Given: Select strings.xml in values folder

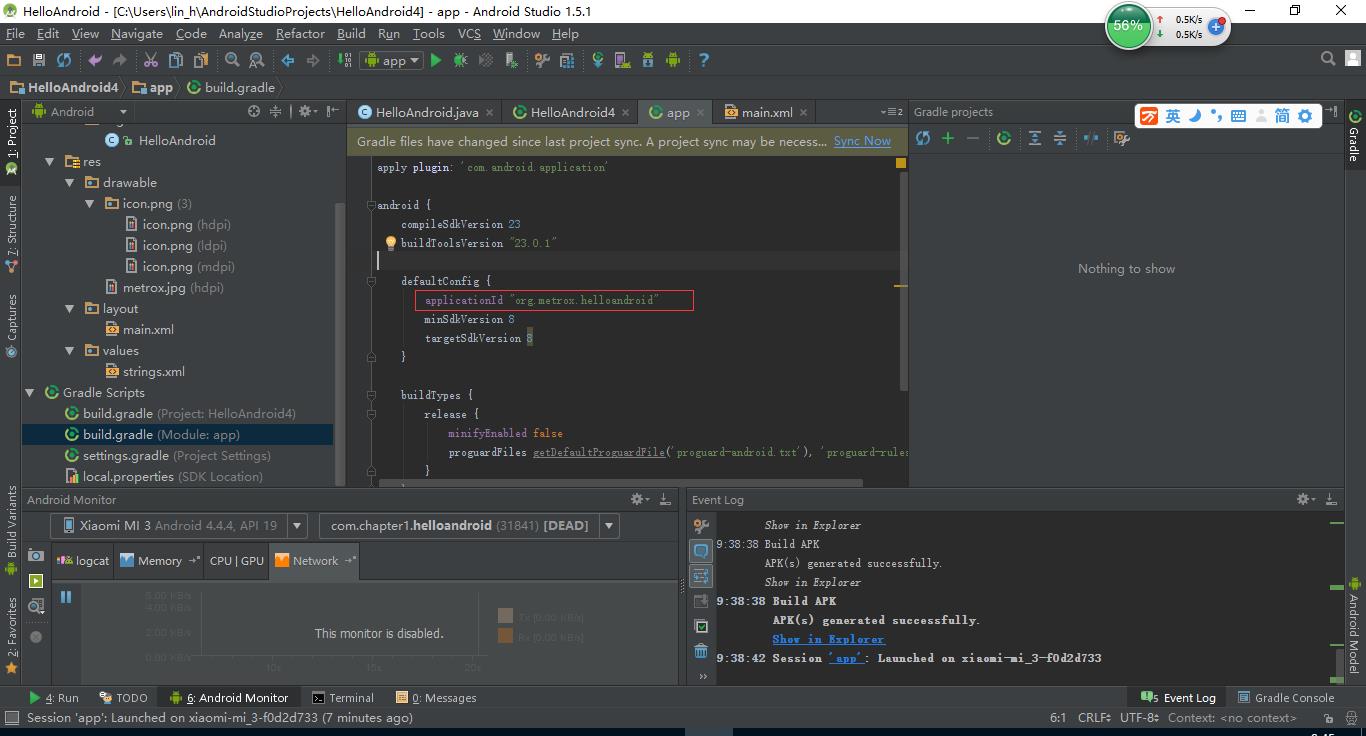Looking at the screenshot, I should tap(145, 371).
